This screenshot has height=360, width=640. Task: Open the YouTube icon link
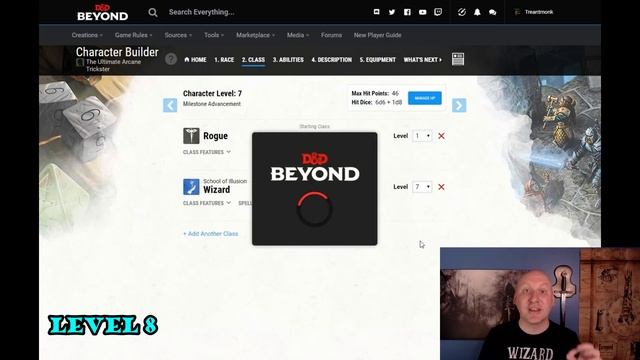click(422, 12)
